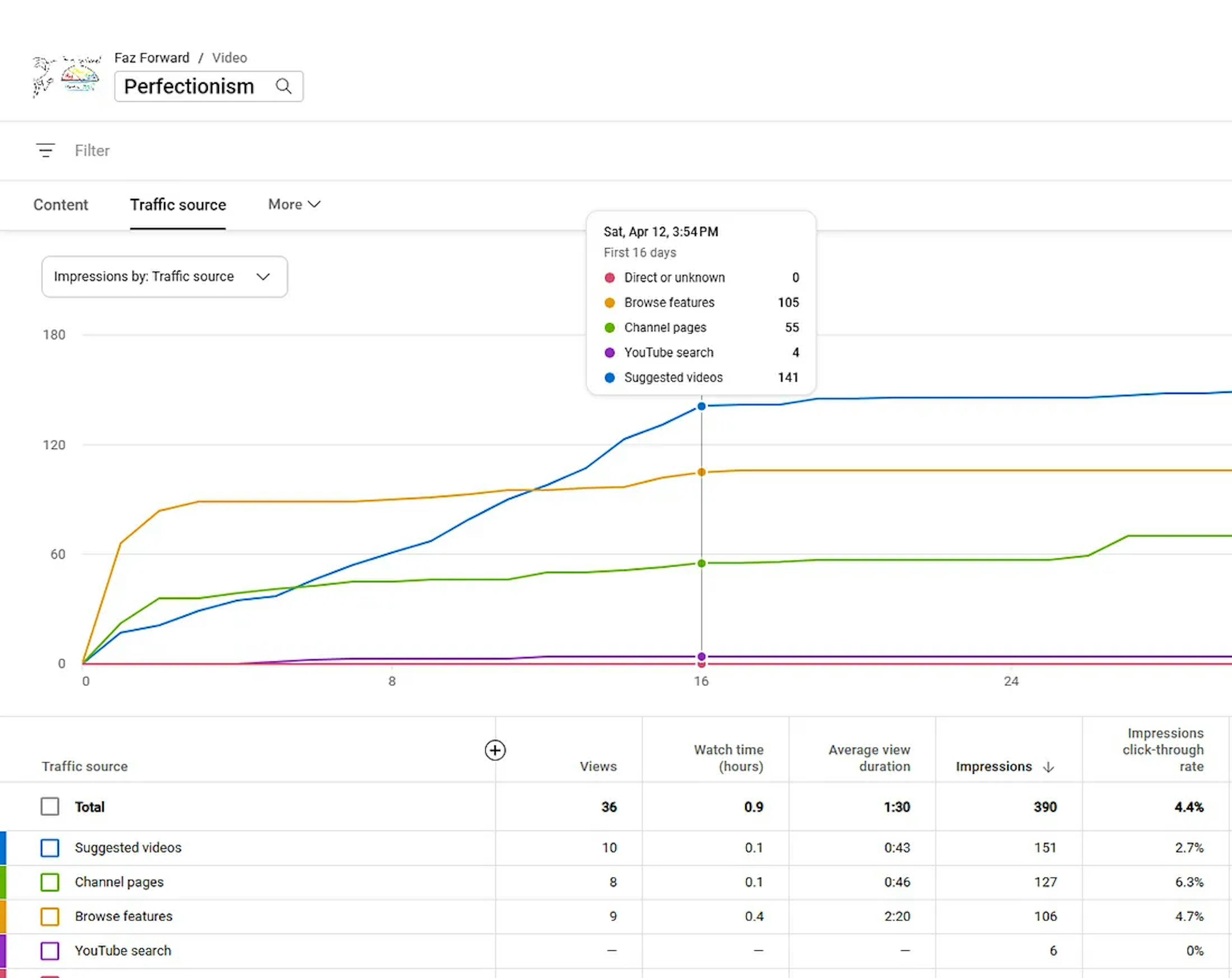This screenshot has width=1232, height=978.
Task: Toggle the Suggested videos checkbox
Action: click(50, 848)
